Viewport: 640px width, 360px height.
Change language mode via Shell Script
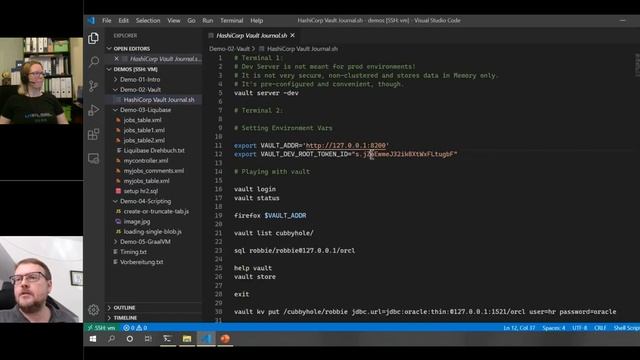pos(627,328)
